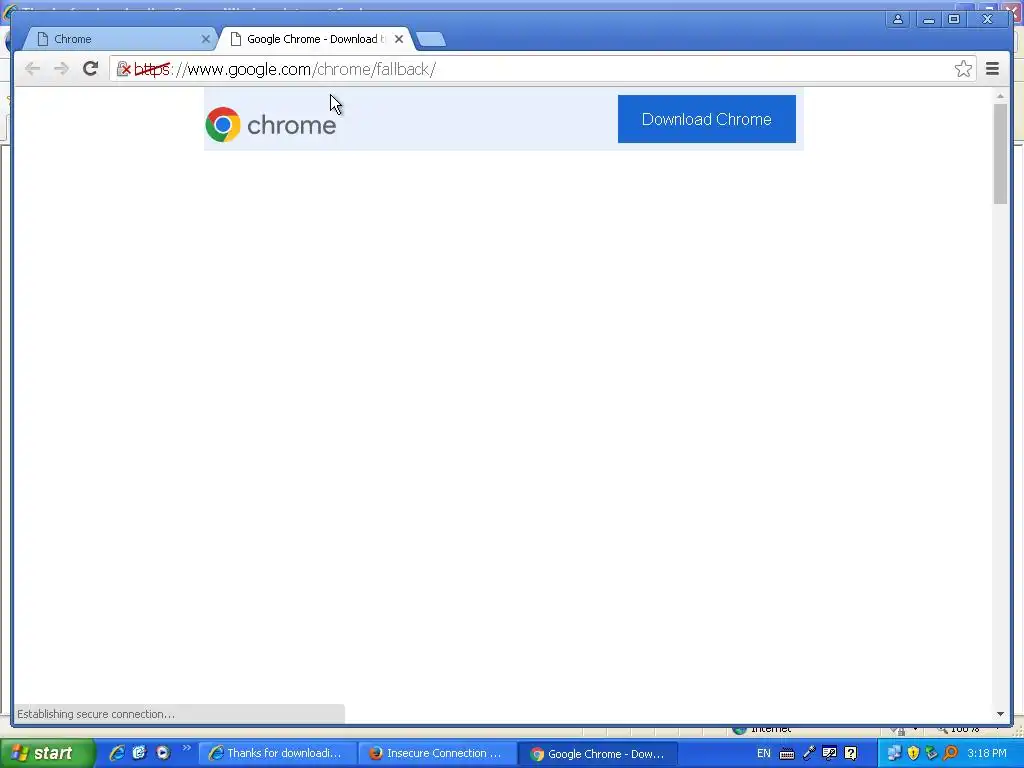Click the Download Chrome button
1024x768 pixels.
tap(707, 119)
